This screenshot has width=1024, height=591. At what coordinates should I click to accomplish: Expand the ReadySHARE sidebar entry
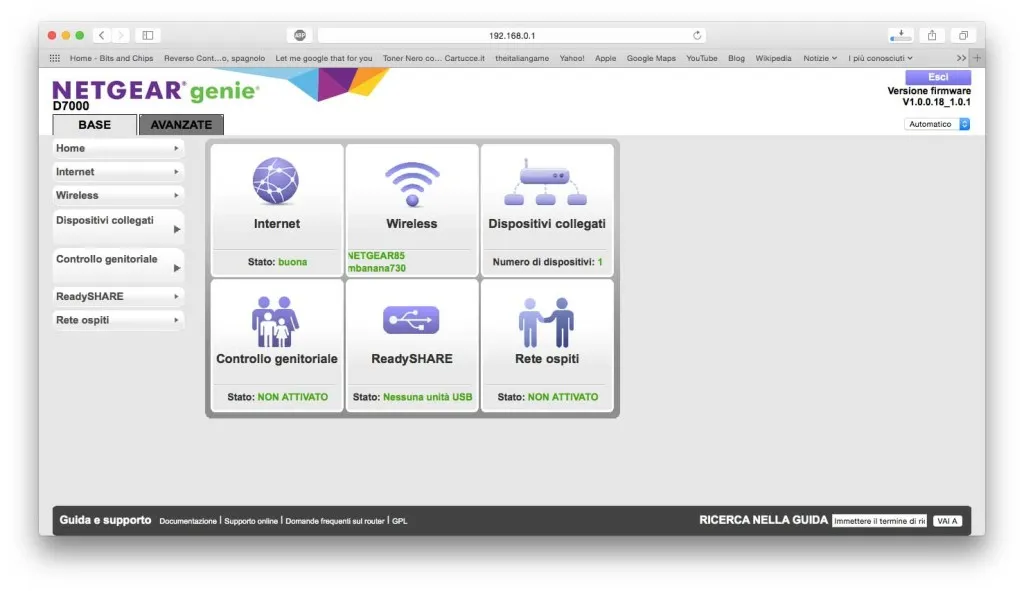(117, 296)
